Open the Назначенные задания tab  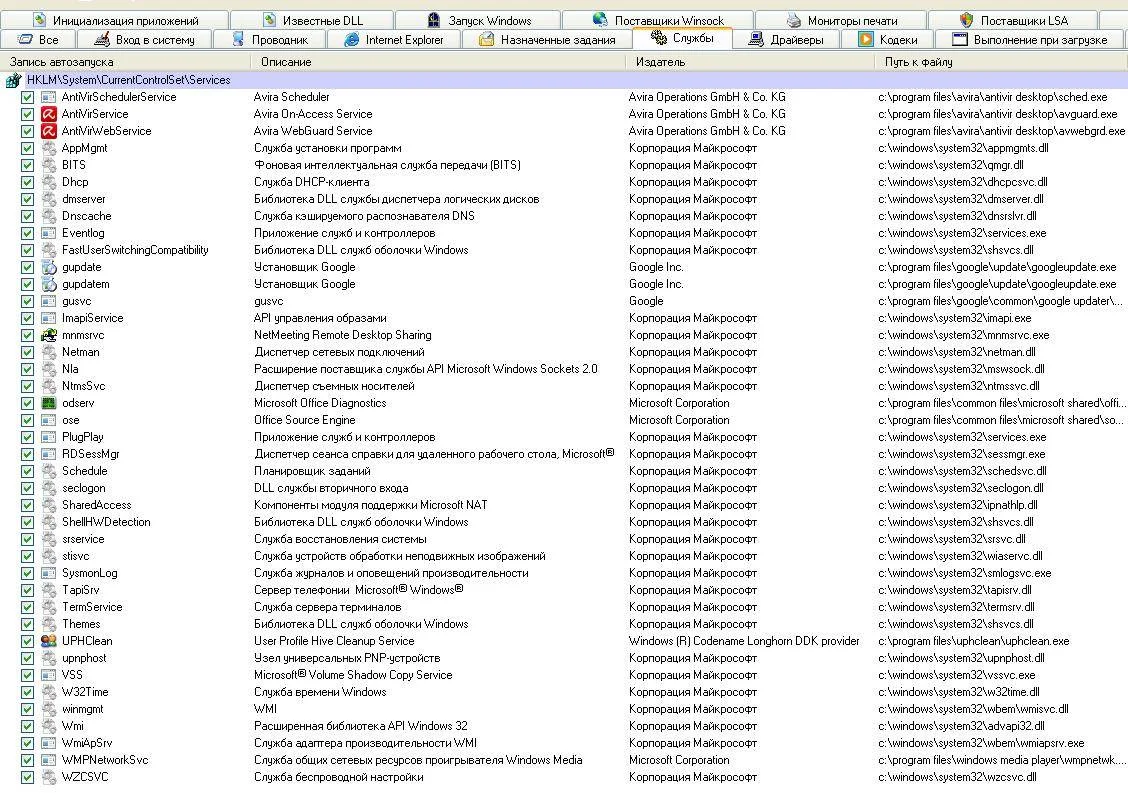pyautogui.click(x=547, y=40)
